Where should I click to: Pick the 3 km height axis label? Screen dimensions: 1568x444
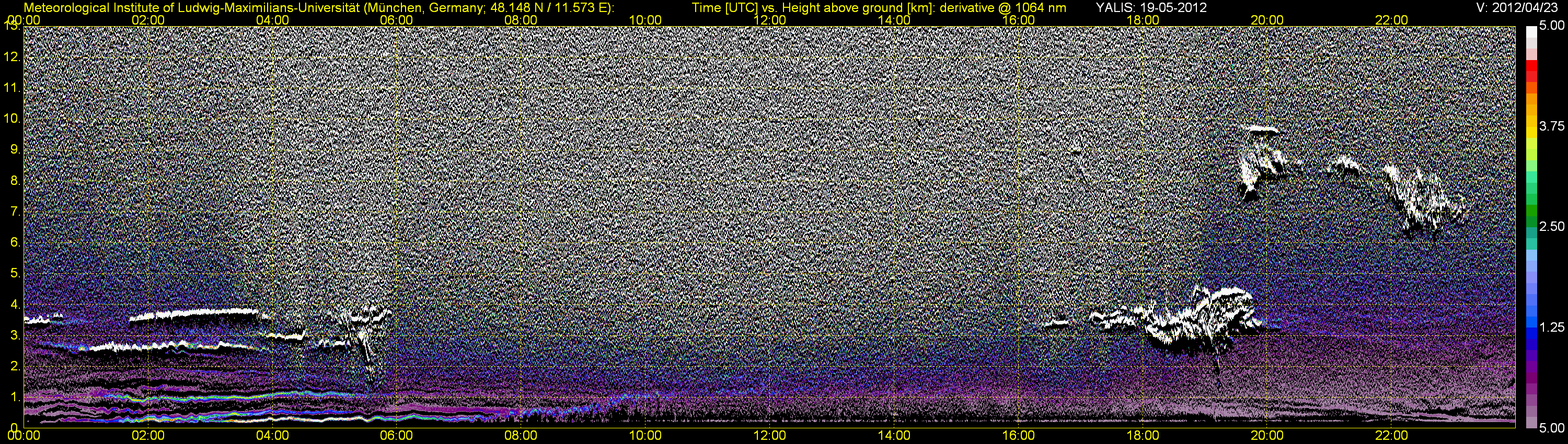(14, 335)
